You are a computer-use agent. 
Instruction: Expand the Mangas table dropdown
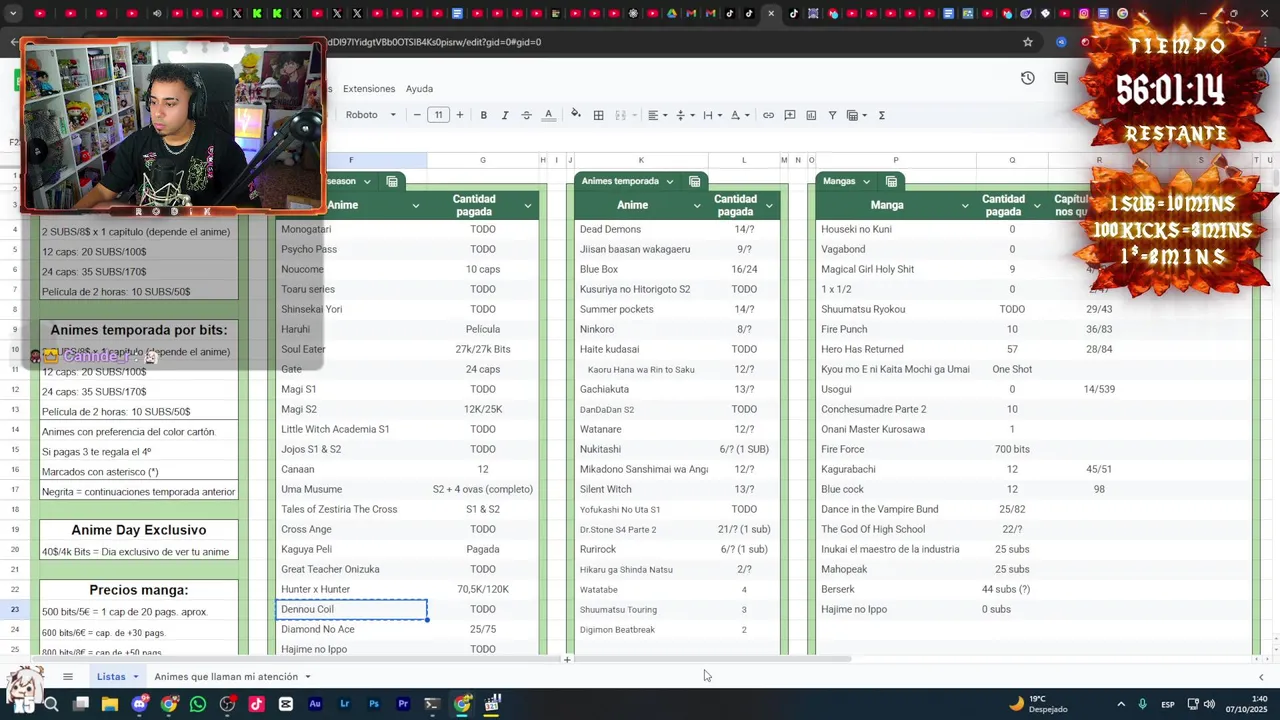866,181
